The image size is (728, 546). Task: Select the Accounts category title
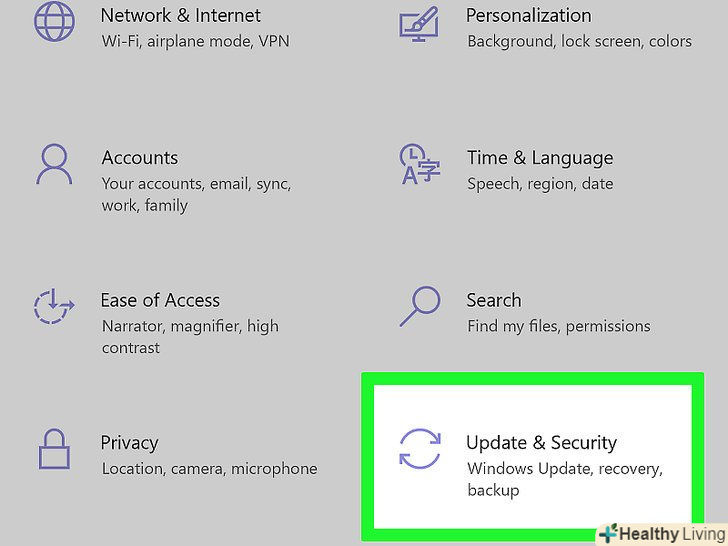140,158
